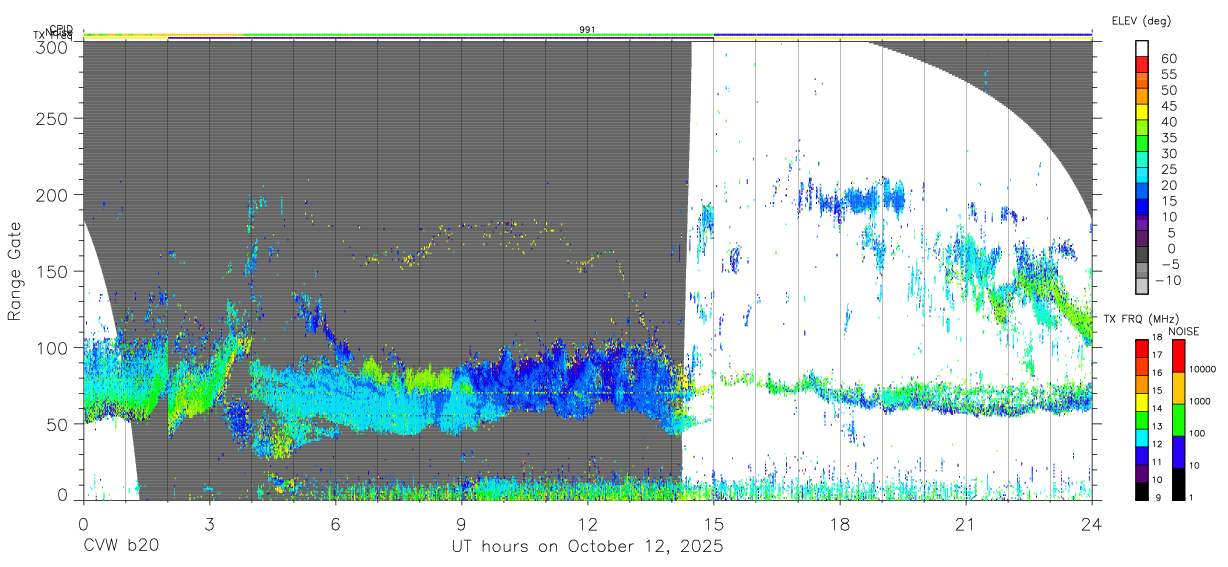Click the orange 1000 NOISE scale swatch

point(1179,388)
